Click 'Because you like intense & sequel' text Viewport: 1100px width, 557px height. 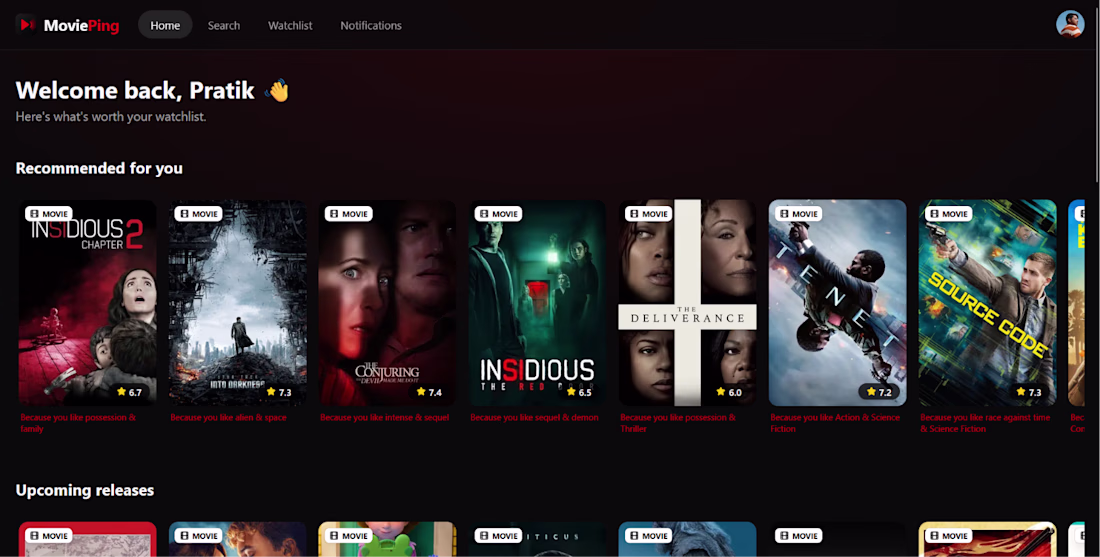(384, 417)
